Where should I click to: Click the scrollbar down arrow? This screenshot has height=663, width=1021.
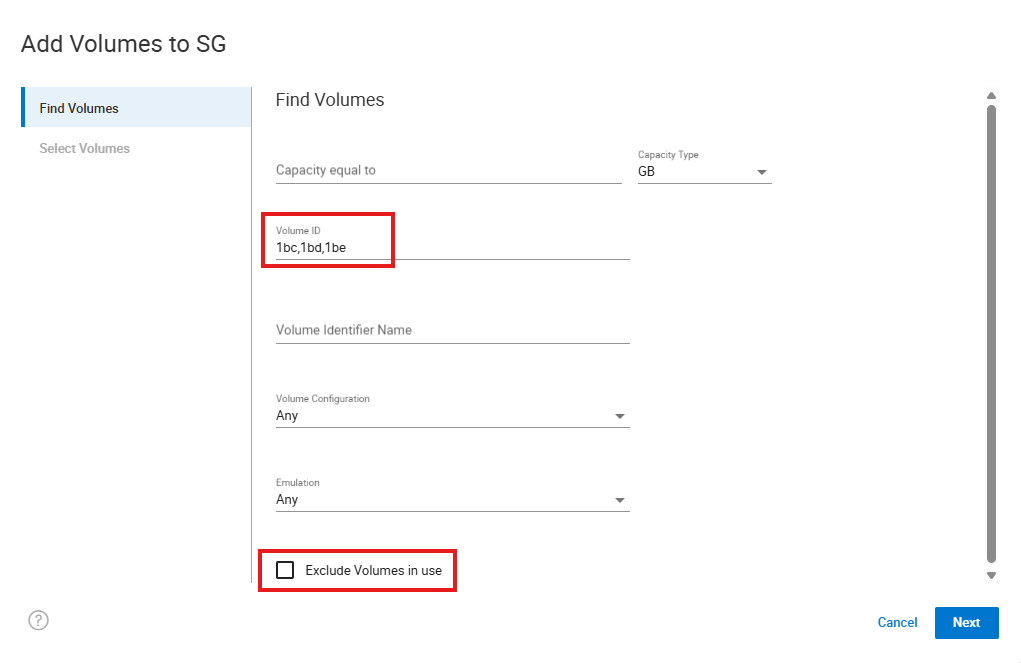pos(991,575)
